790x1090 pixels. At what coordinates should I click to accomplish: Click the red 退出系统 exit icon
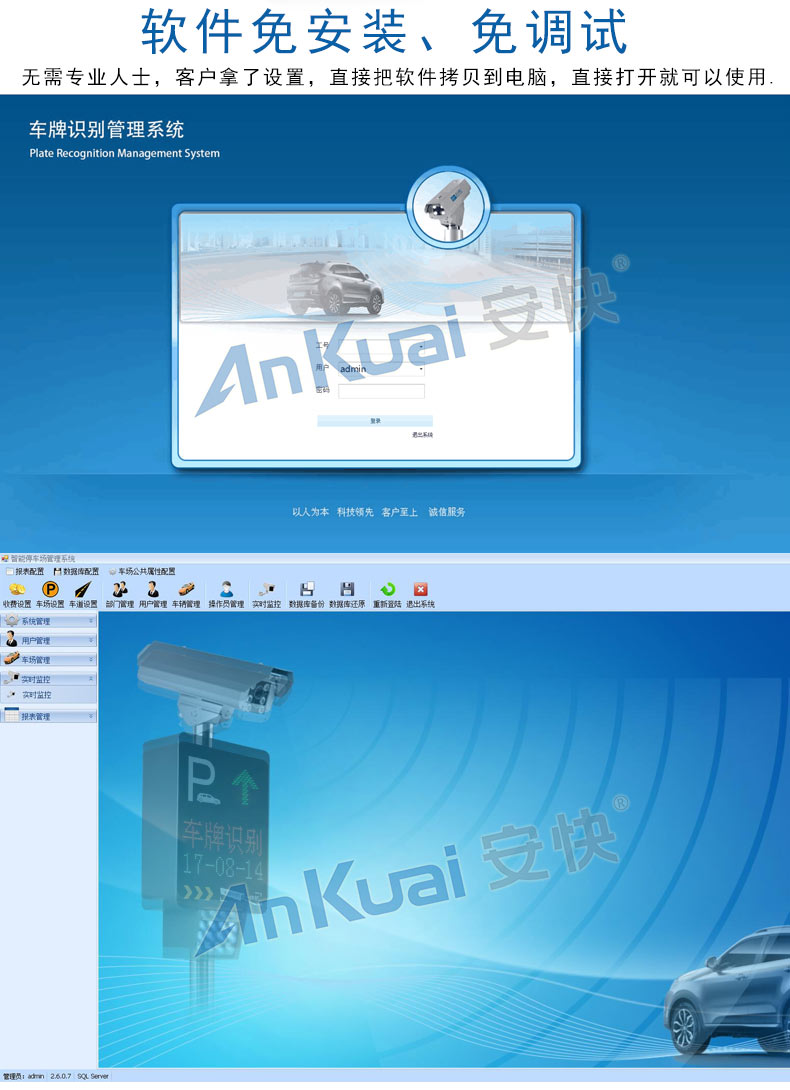coord(420,590)
